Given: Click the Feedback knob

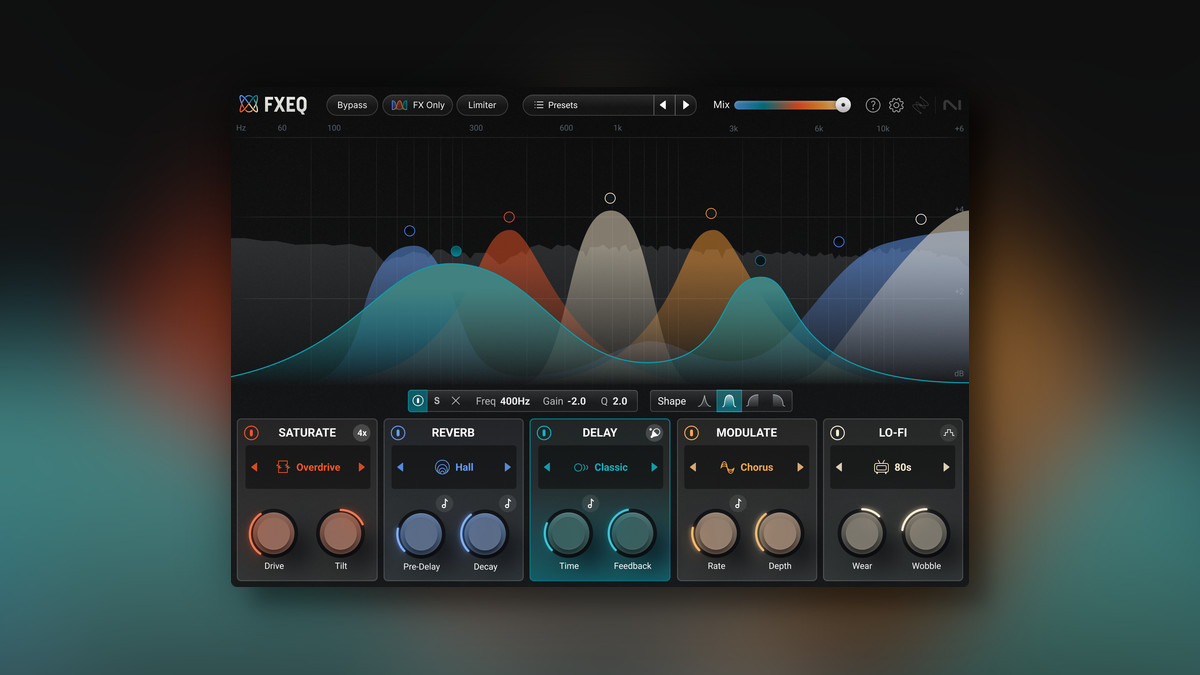Looking at the screenshot, I should (632, 533).
